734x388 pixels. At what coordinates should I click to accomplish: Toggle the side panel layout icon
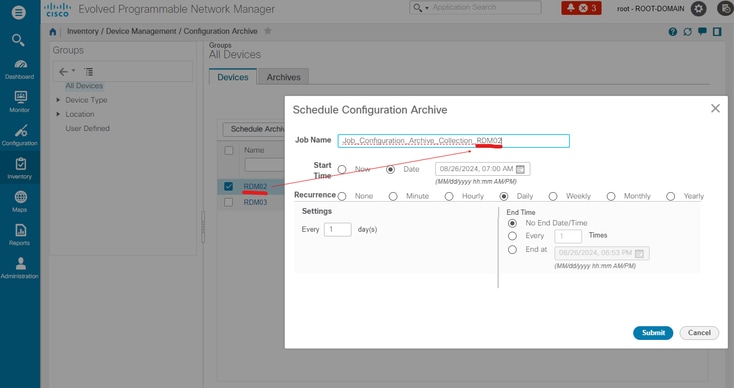tap(717, 32)
